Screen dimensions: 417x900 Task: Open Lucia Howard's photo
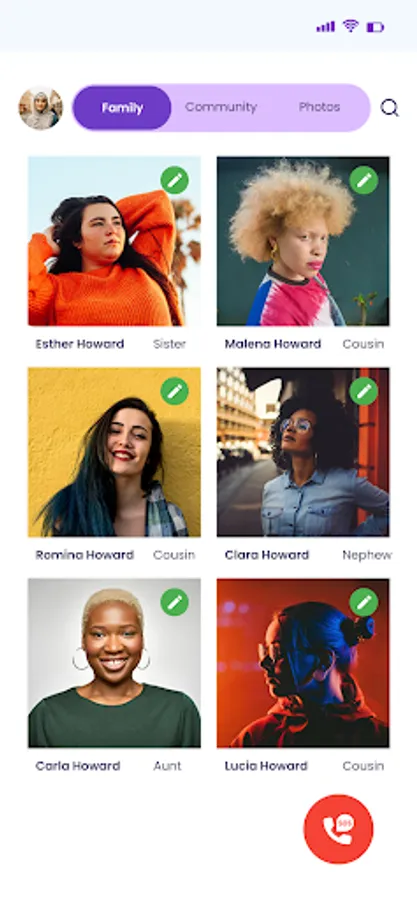point(303,663)
